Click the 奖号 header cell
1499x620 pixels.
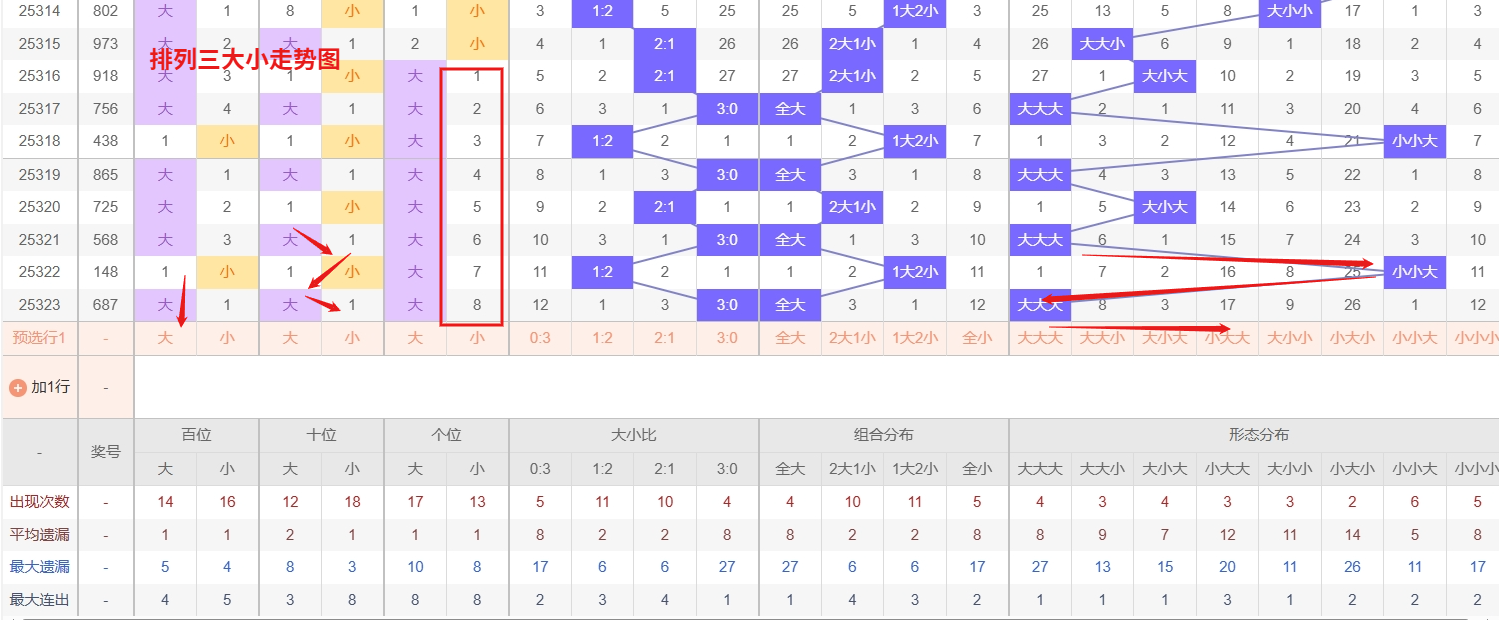tap(105, 452)
